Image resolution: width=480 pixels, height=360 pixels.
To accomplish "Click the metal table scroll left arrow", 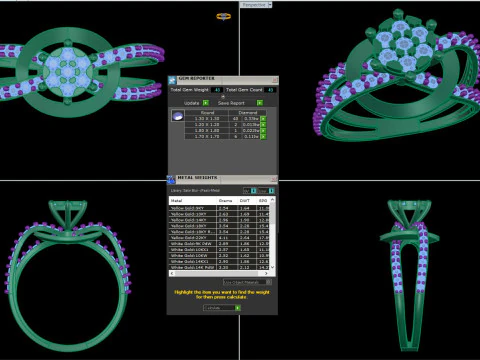I will tap(172, 273).
